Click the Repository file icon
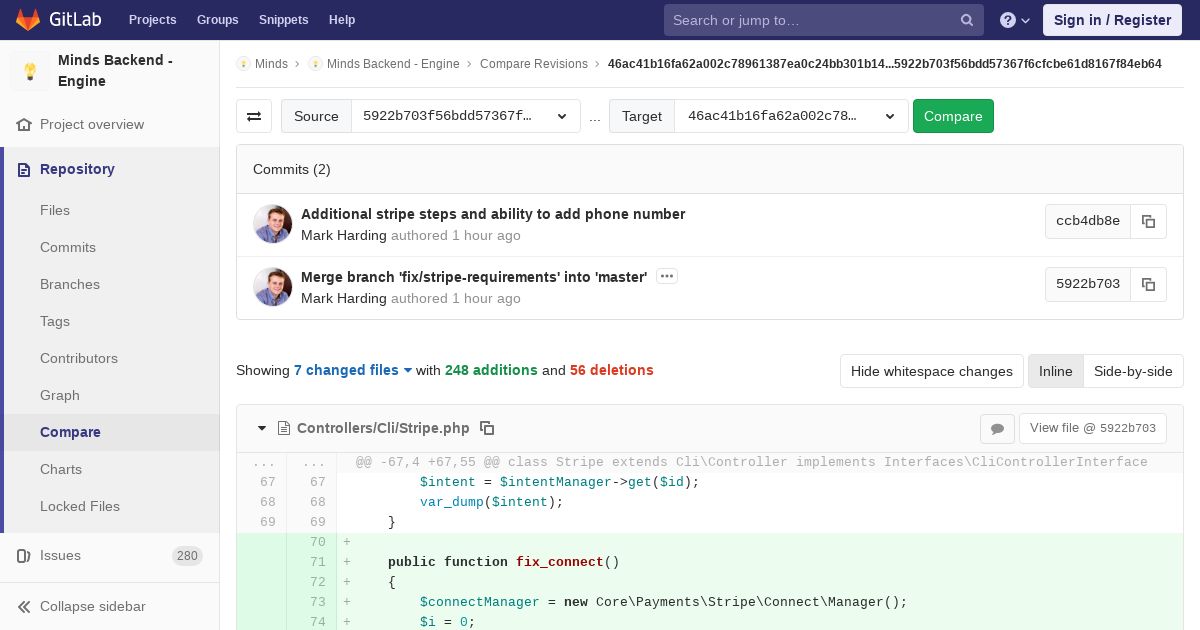This screenshot has width=1200, height=630. (x=24, y=170)
